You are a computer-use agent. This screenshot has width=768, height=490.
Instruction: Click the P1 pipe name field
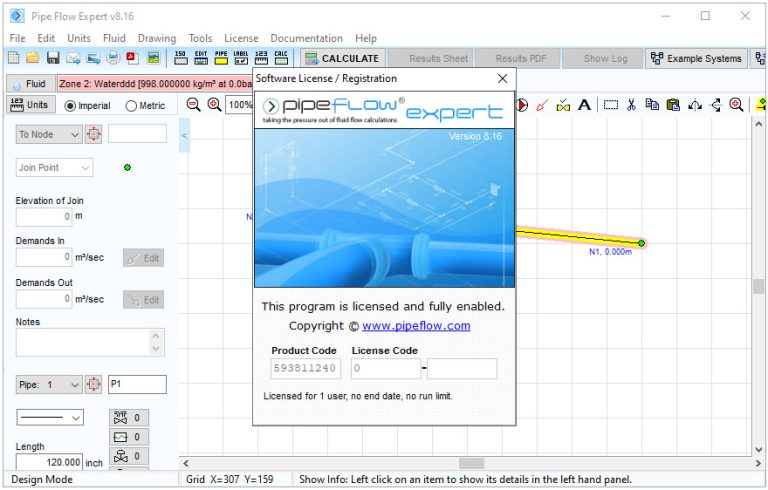click(137, 384)
